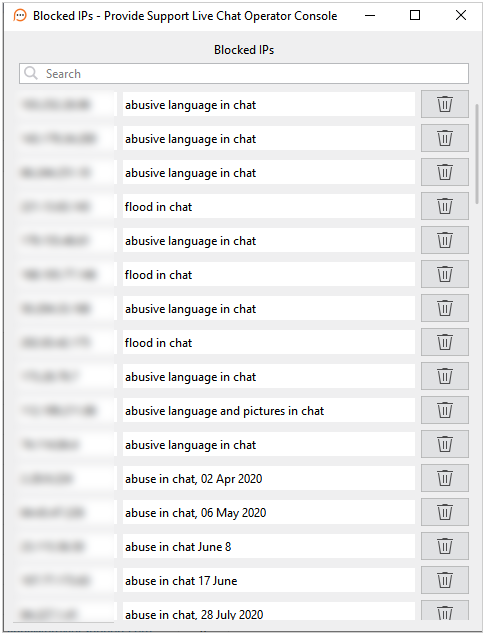Delete the 'abuse in chat, 28 July 2020' entry
Viewport: 485px width, 635px height.
[x=445, y=610]
